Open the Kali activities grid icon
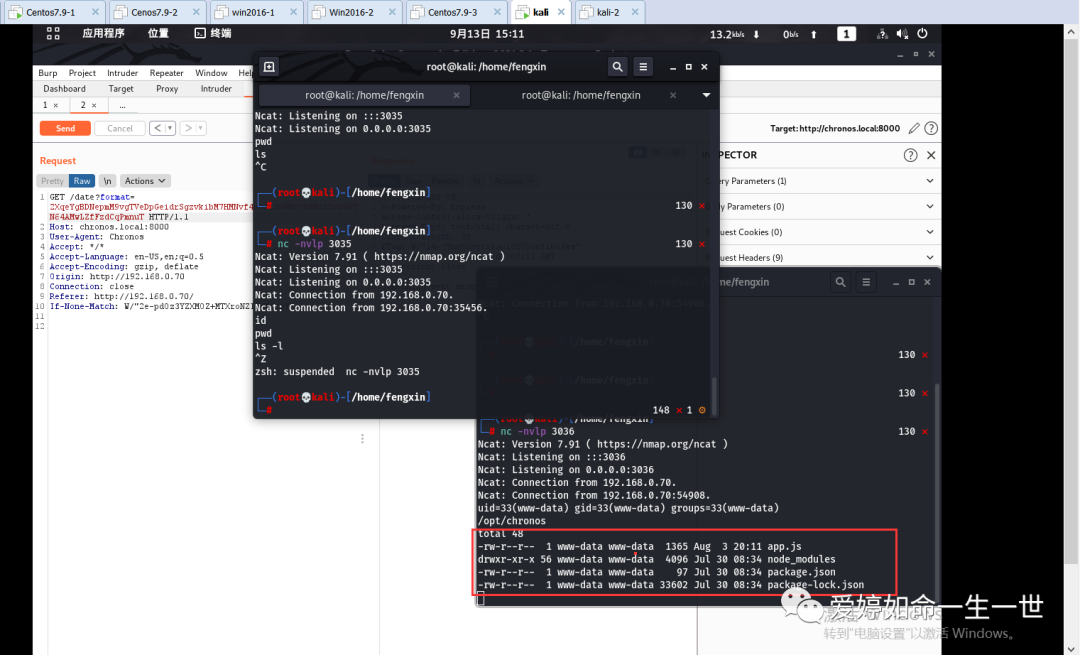 53,33
